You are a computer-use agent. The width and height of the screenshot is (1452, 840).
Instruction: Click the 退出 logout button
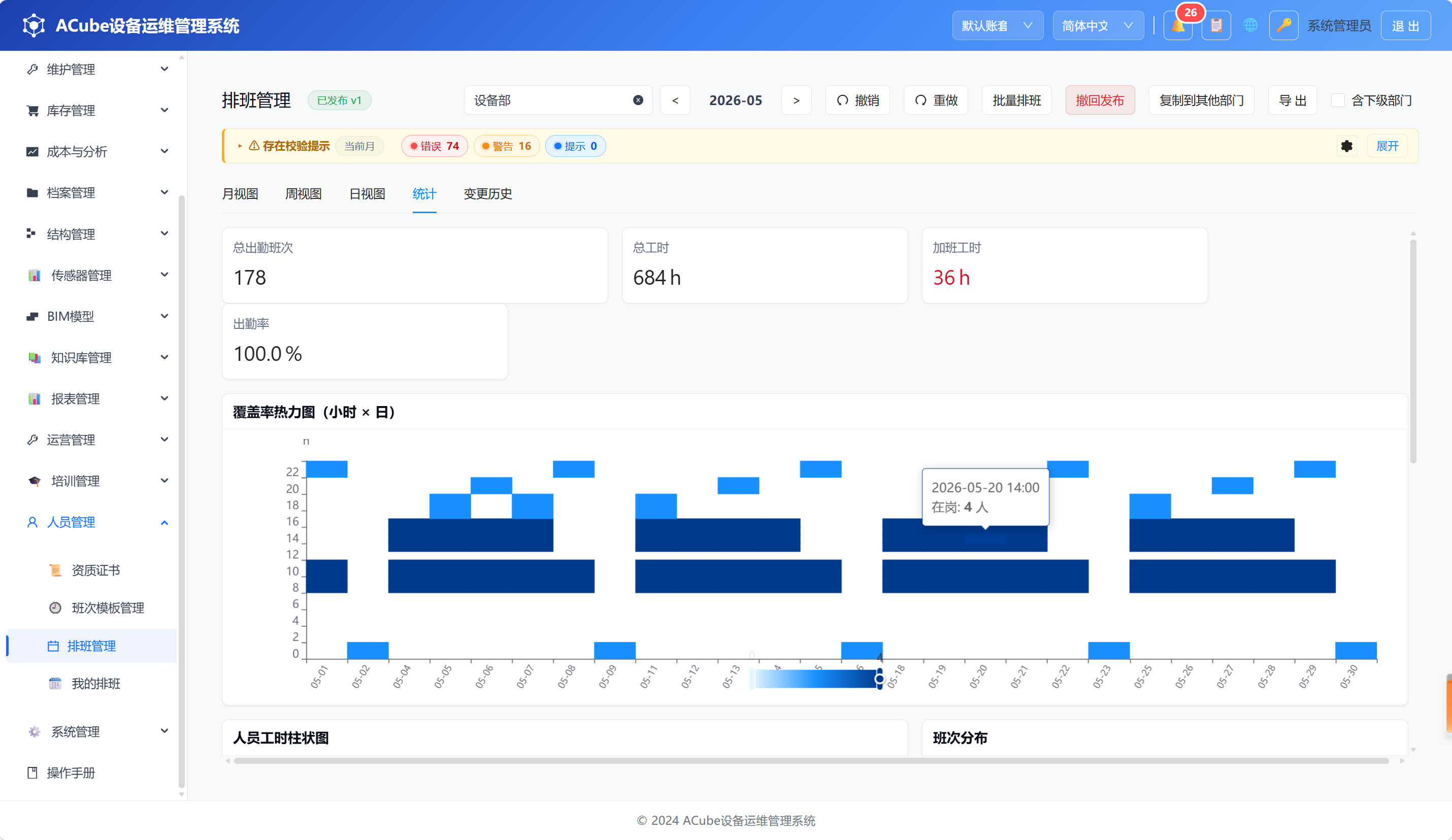click(x=1405, y=25)
